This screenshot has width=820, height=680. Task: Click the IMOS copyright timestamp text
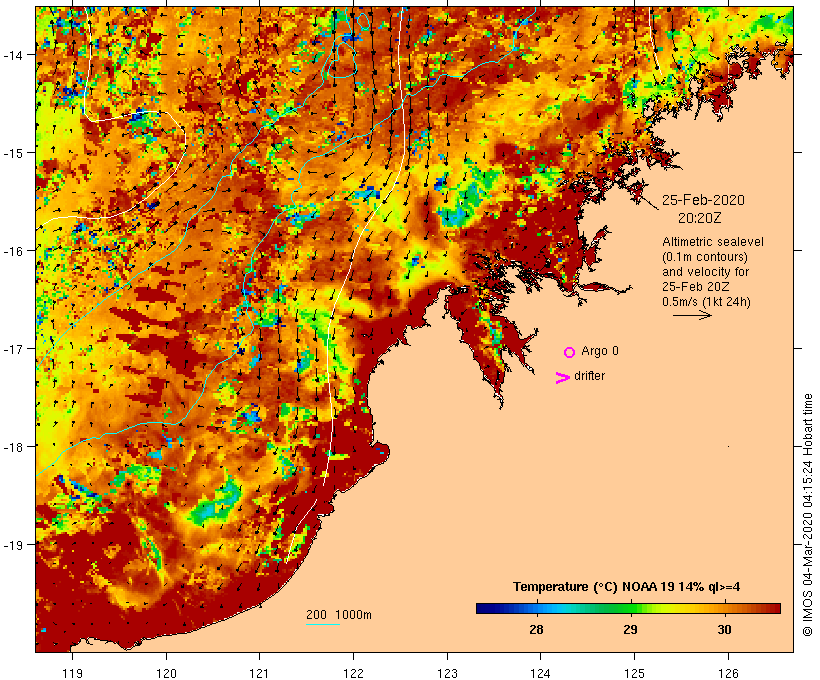point(807,515)
